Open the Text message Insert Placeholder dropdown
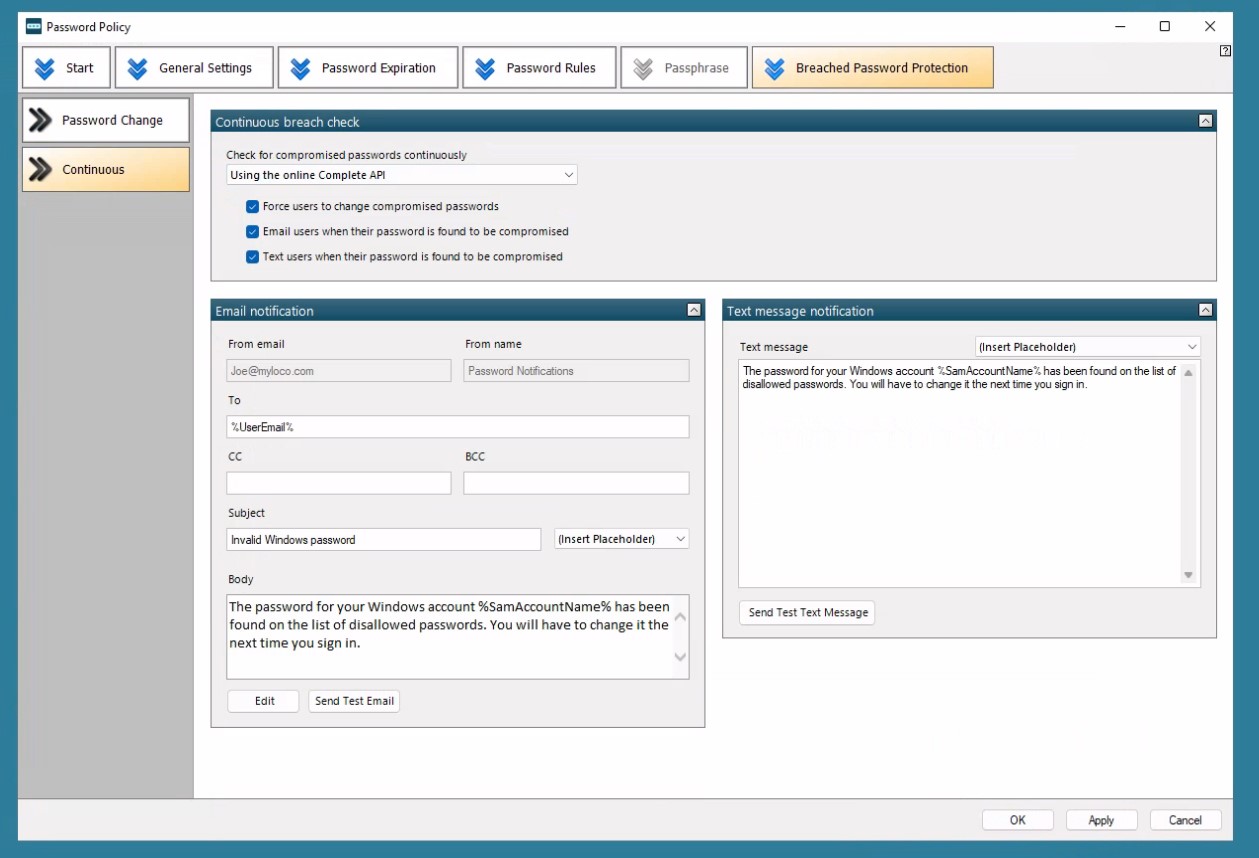The height and width of the screenshot is (858, 1259). (x=1088, y=347)
